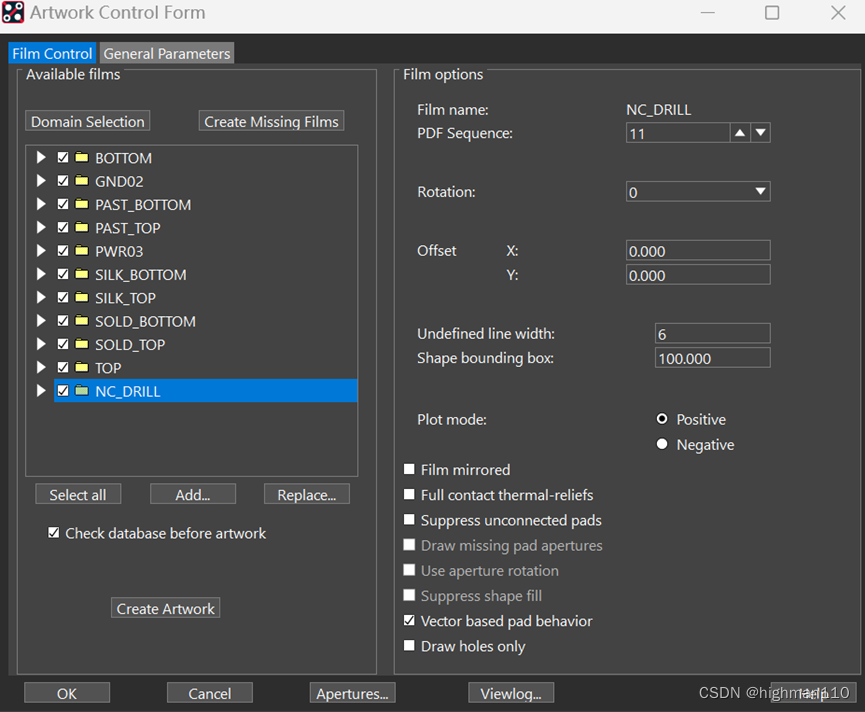Click the folder icon for PWR03 film
The image size is (865, 712).
82,251
